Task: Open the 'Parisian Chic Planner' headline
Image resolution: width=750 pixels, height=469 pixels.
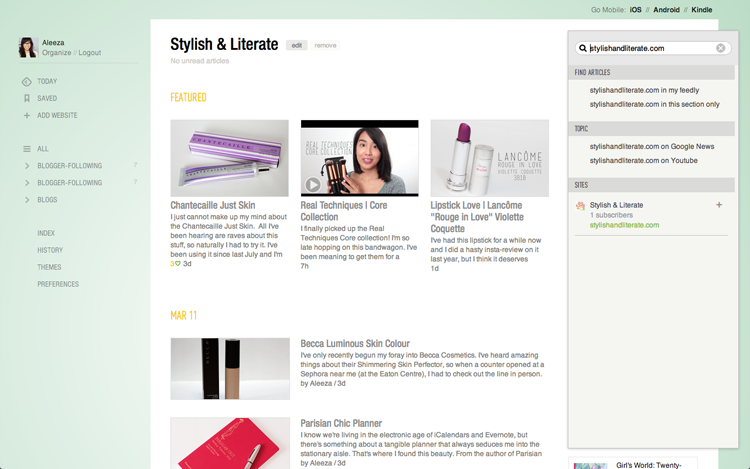Action: click(x=341, y=424)
